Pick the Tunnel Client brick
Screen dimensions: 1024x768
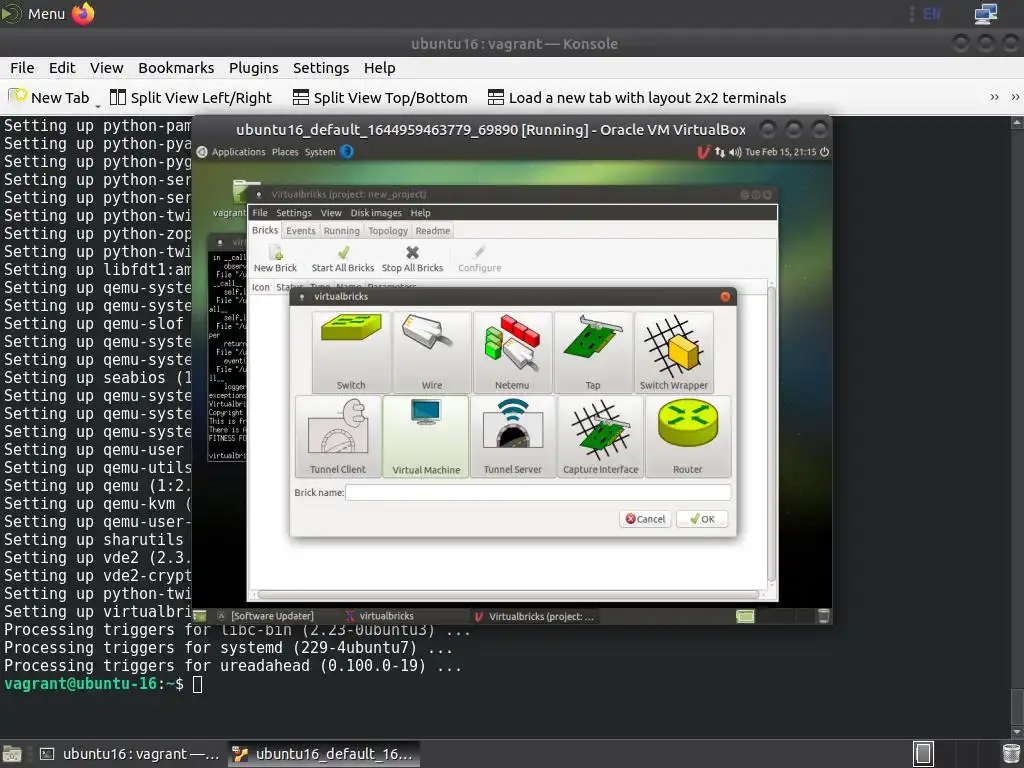point(338,436)
